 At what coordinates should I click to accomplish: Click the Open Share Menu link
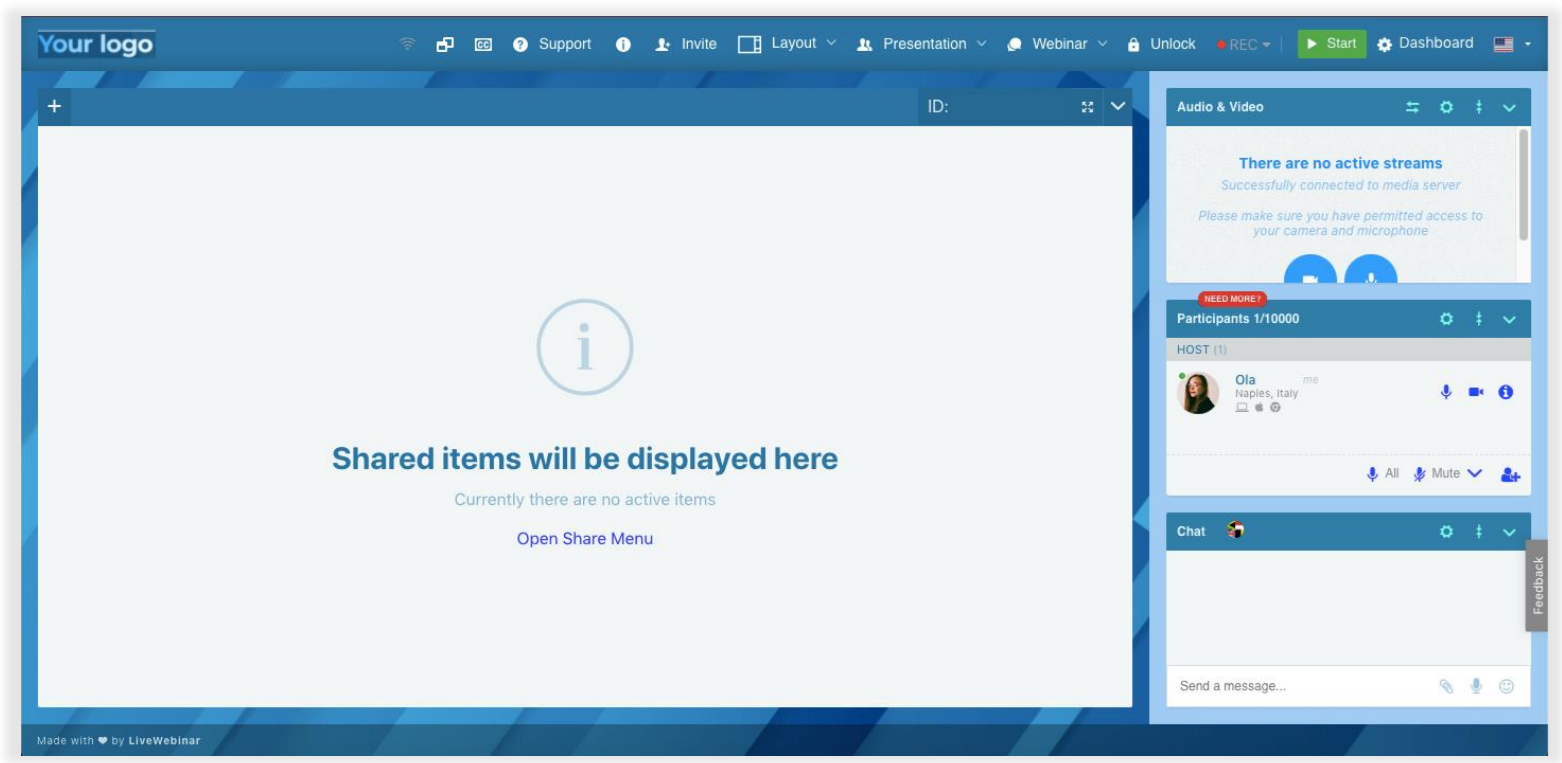point(584,539)
